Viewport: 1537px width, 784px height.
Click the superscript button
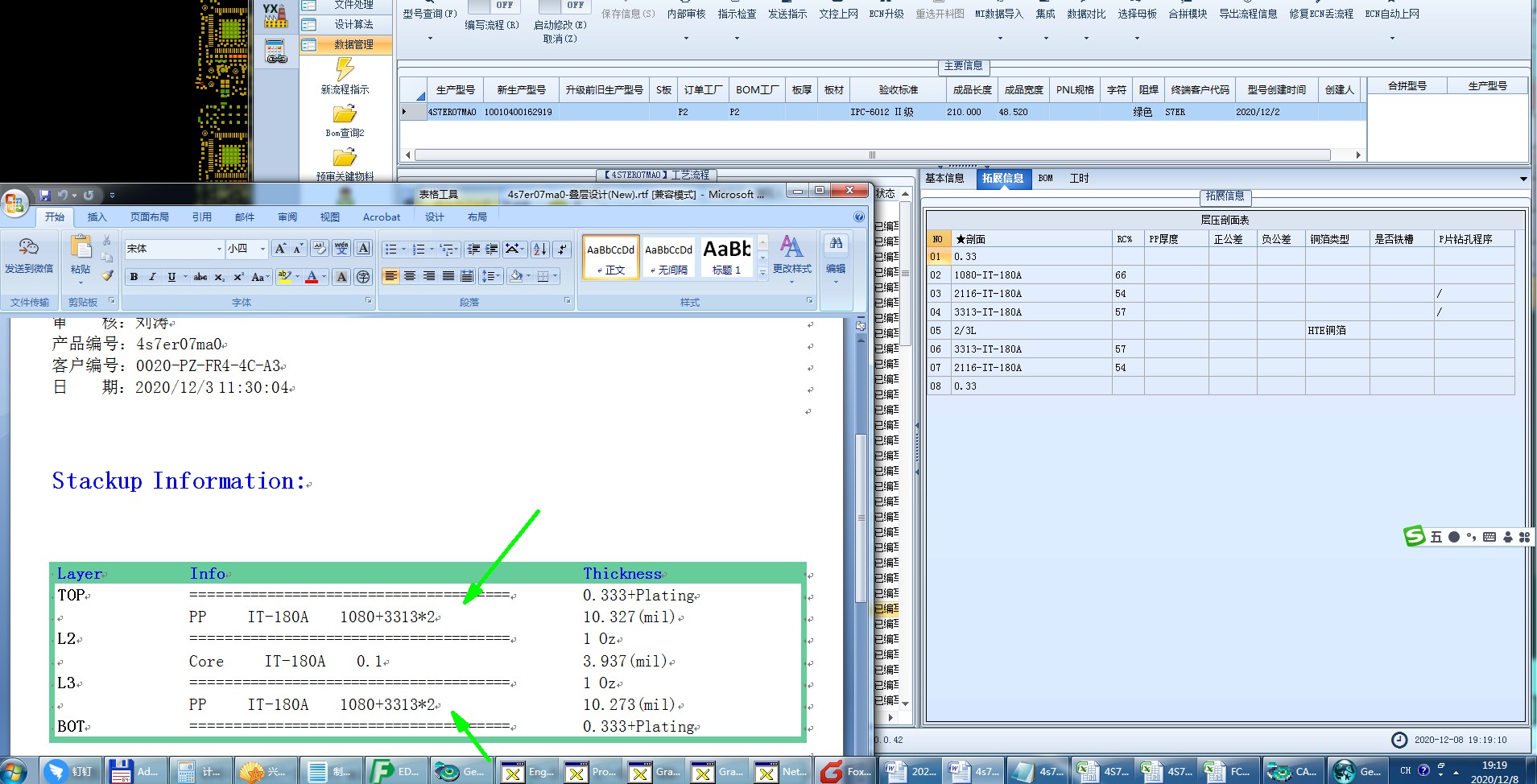tap(238, 277)
